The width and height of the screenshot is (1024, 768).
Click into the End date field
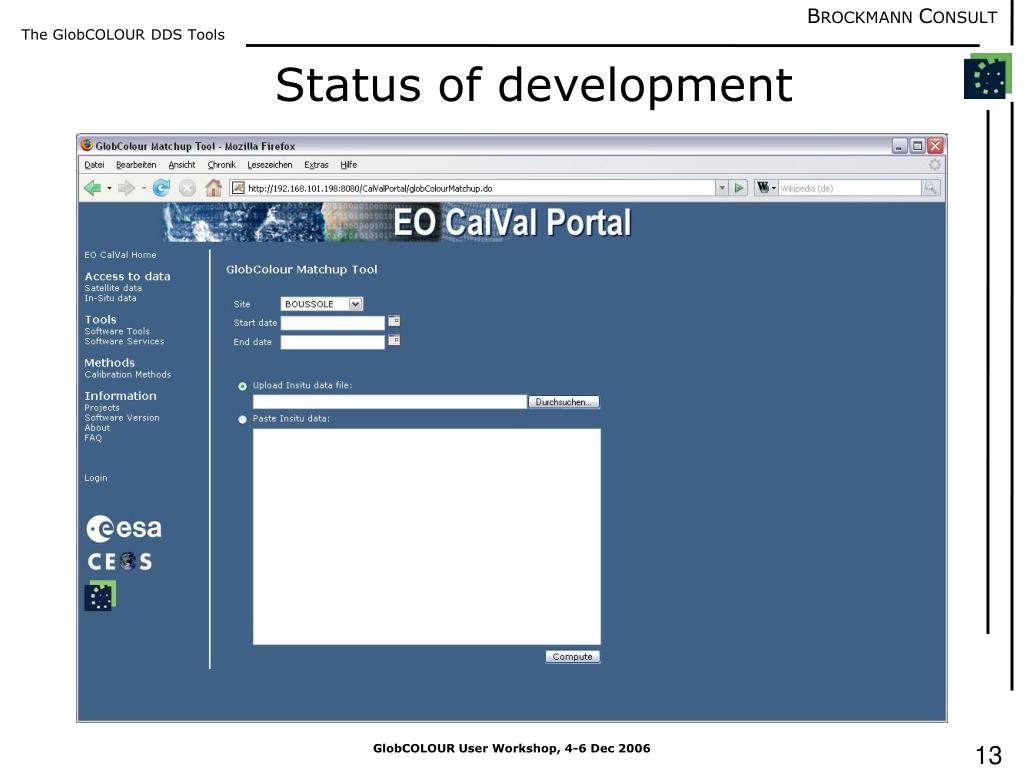coord(332,342)
